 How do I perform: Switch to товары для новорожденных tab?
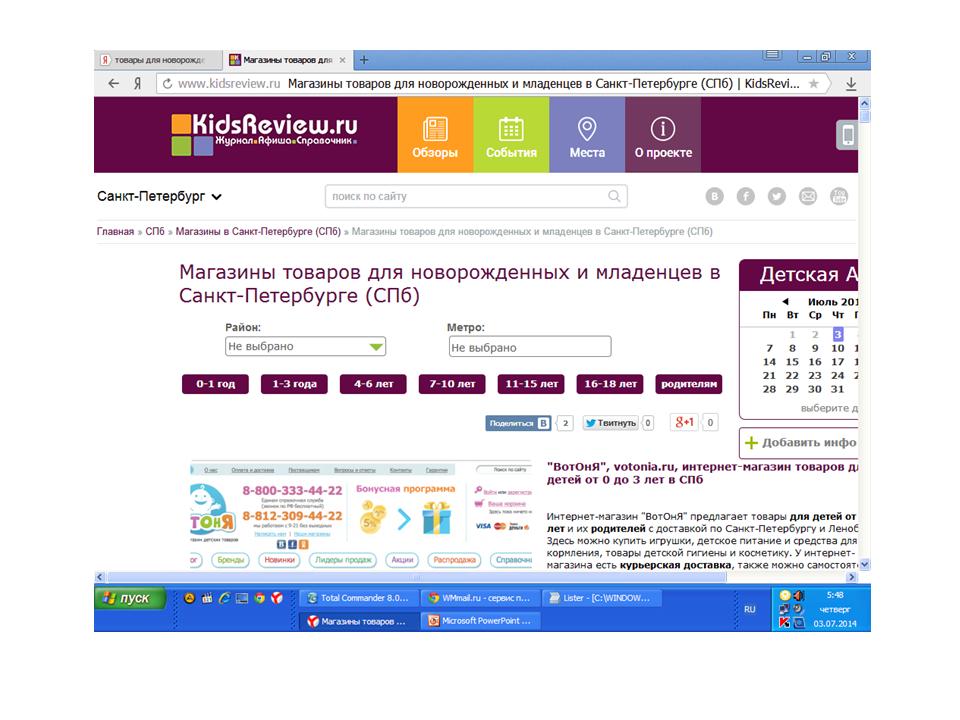158,60
